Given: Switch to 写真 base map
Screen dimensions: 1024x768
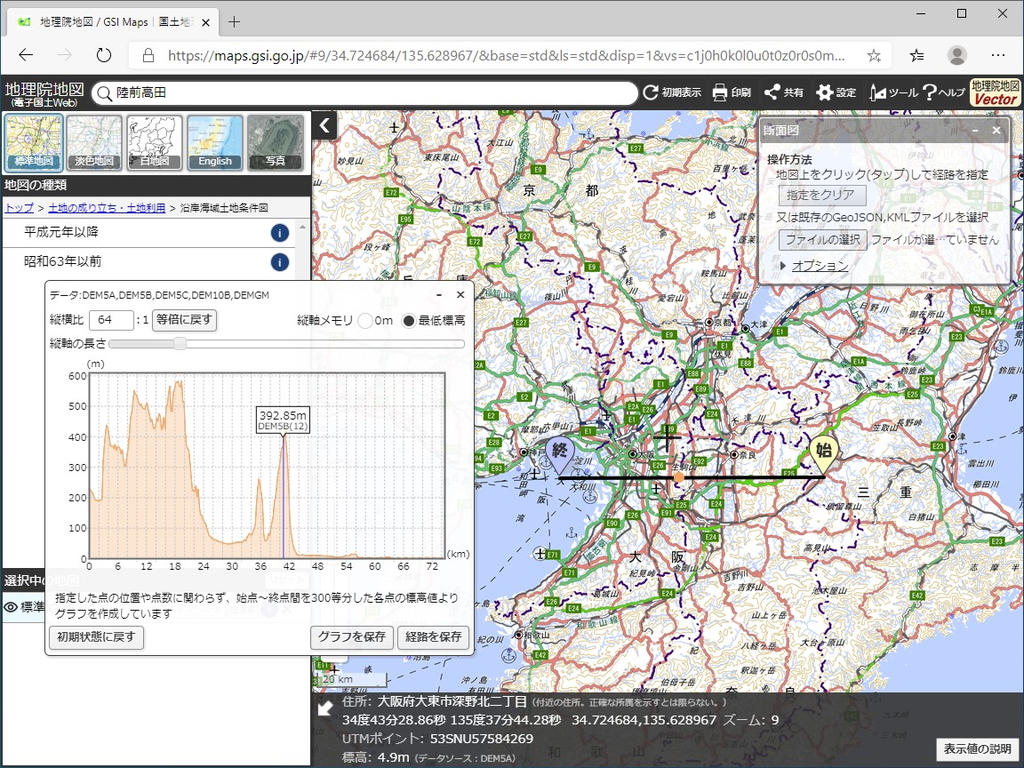Looking at the screenshot, I should [275, 142].
